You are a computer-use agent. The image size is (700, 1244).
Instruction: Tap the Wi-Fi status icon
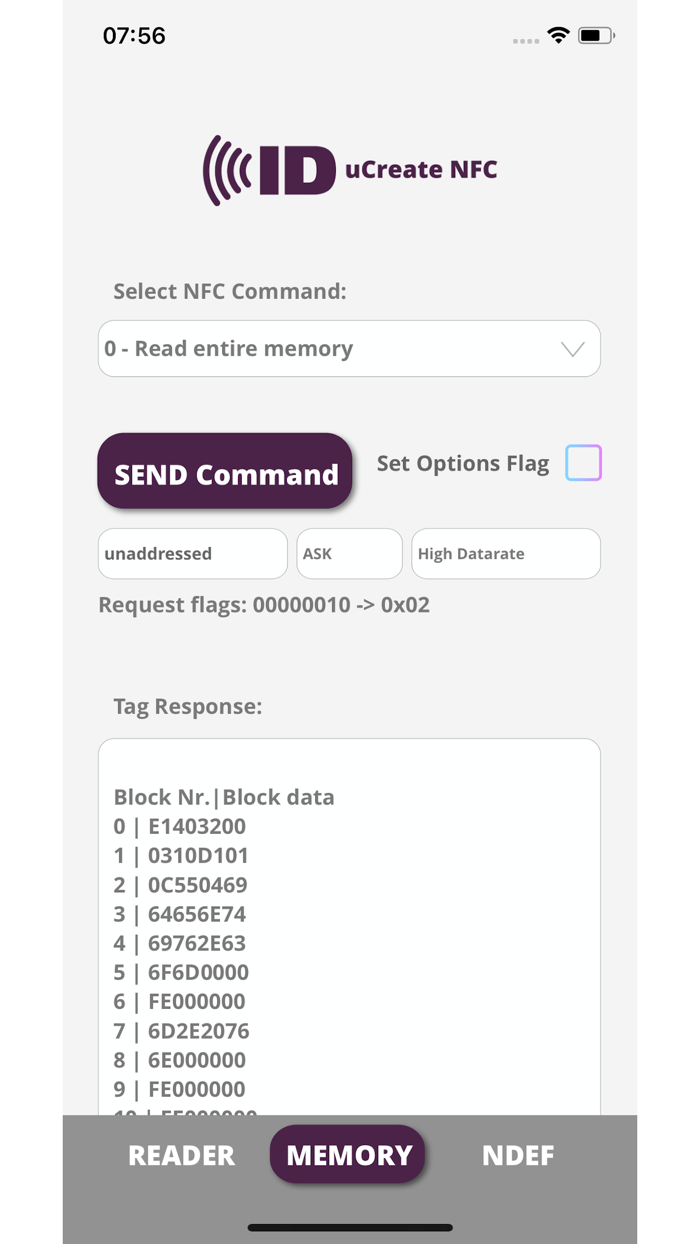click(x=558, y=34)
